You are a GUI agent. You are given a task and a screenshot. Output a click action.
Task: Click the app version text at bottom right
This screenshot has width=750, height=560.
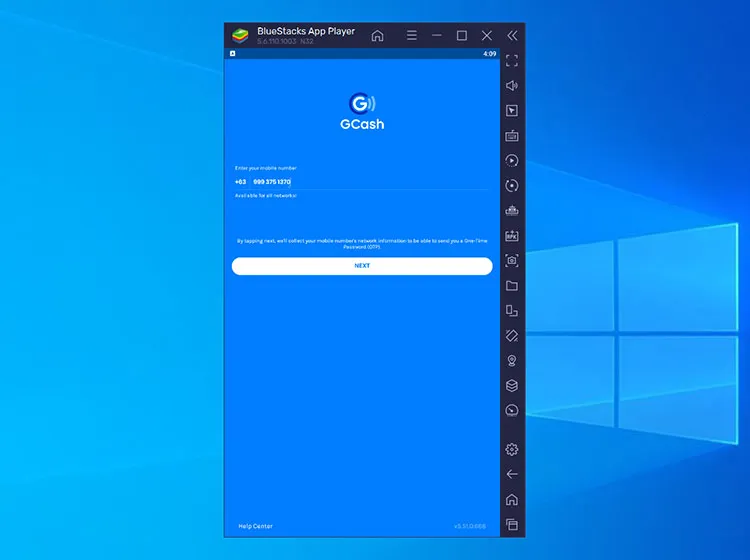pyautogui.click(x=470, y=526)
